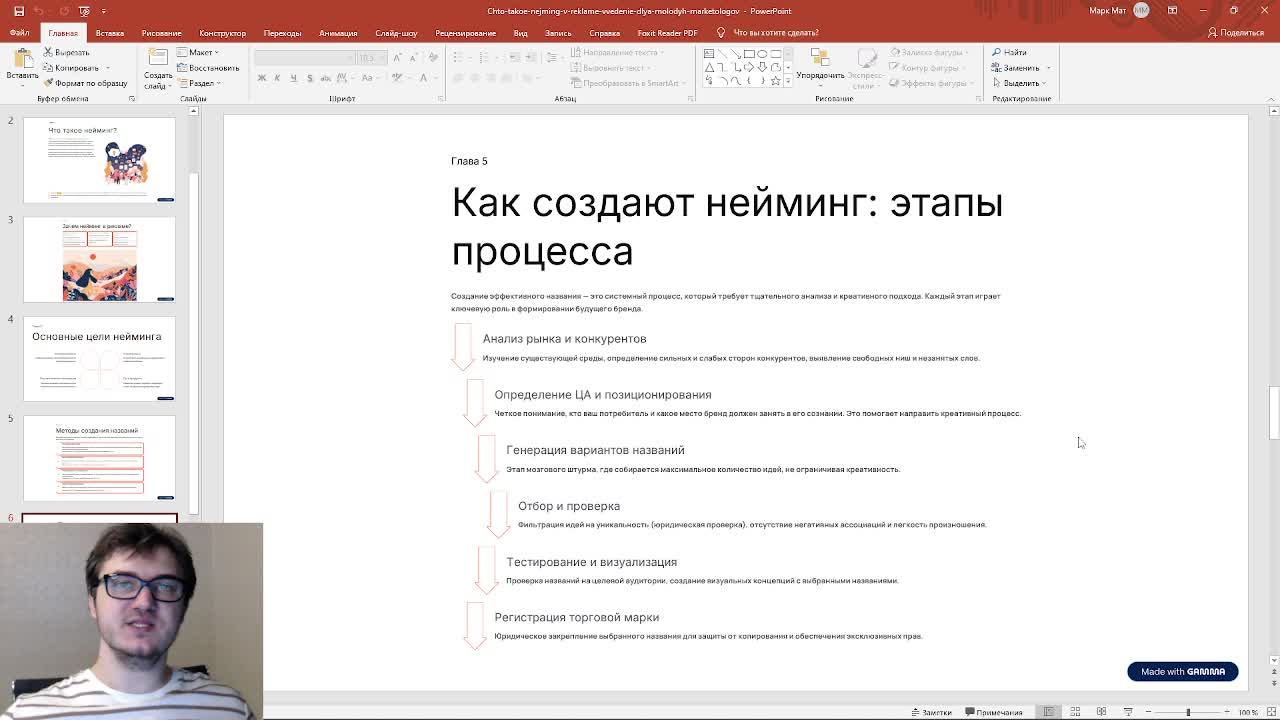Screen dimensions: 1280x720
Task: Open the Layout (Макет) dropdown
Action: pyautogui.click(x=200, y=52)
